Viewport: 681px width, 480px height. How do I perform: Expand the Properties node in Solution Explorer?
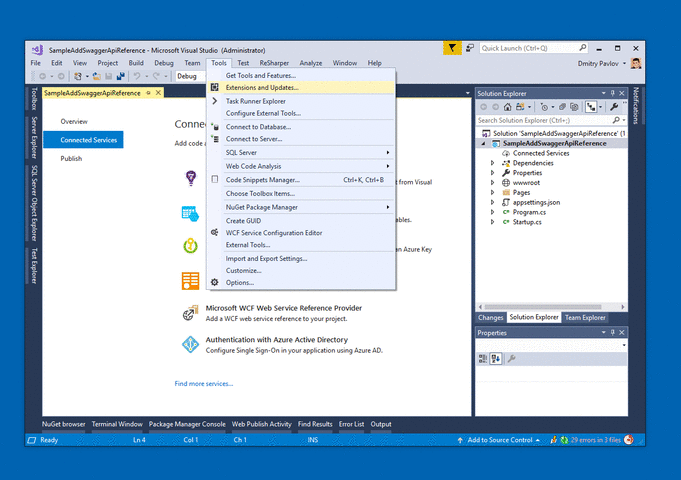pyautogui.click(x=493, y=173)
